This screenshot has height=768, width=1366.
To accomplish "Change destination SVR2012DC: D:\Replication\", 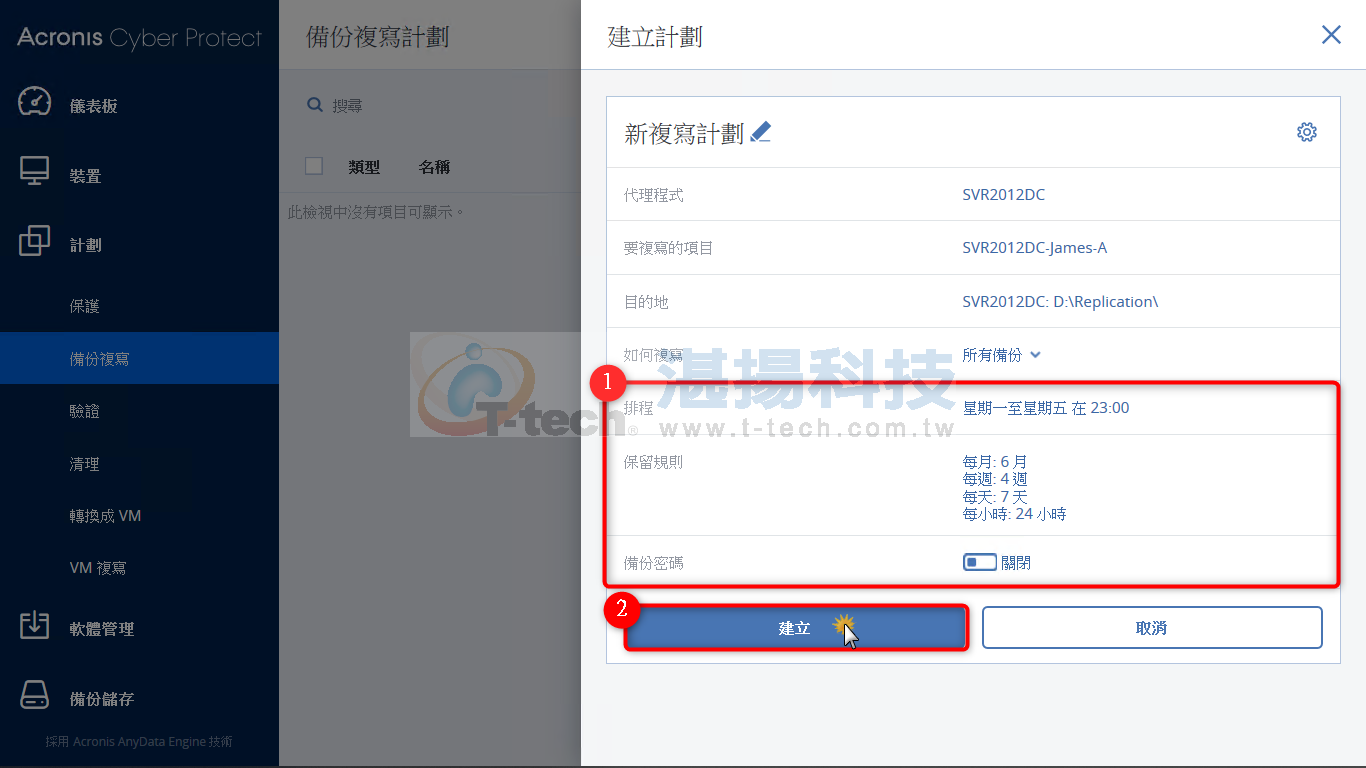I will (x=1060, y=301).
